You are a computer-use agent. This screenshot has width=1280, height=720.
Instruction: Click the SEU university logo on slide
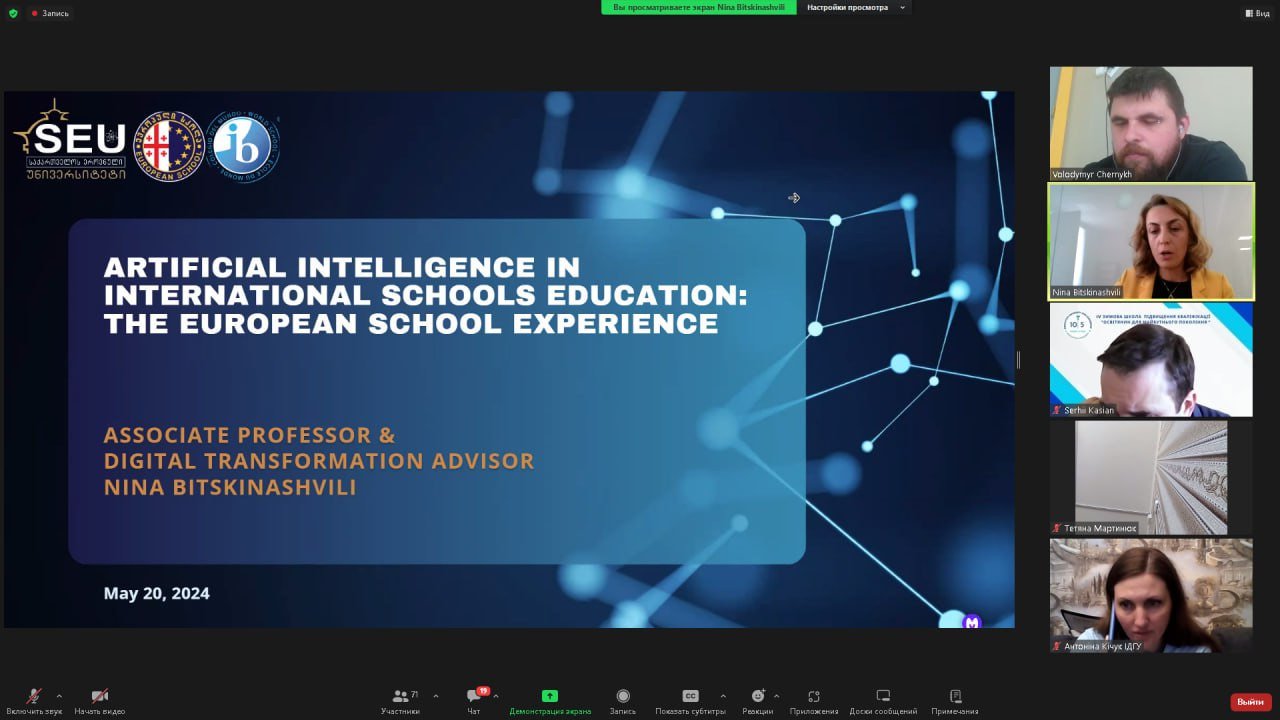(x=72, y=140)
